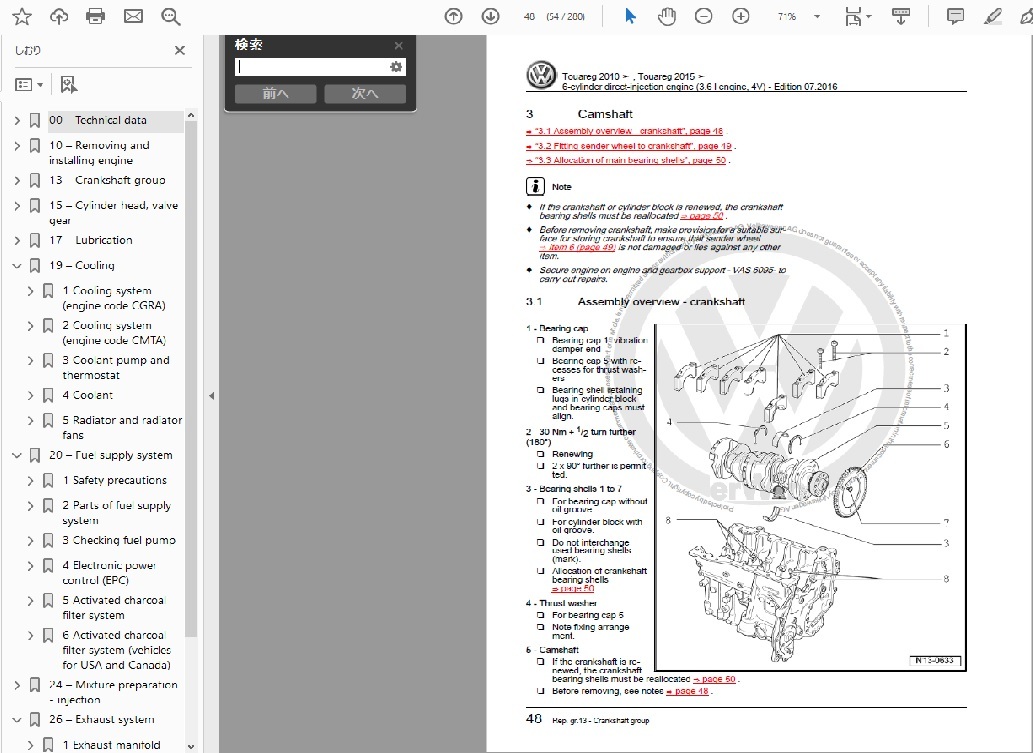Viewport: 1033px width, 753px height.
Task: Expand the 13 Crankshaft group bookmark
Action: [x=17, y=181]
